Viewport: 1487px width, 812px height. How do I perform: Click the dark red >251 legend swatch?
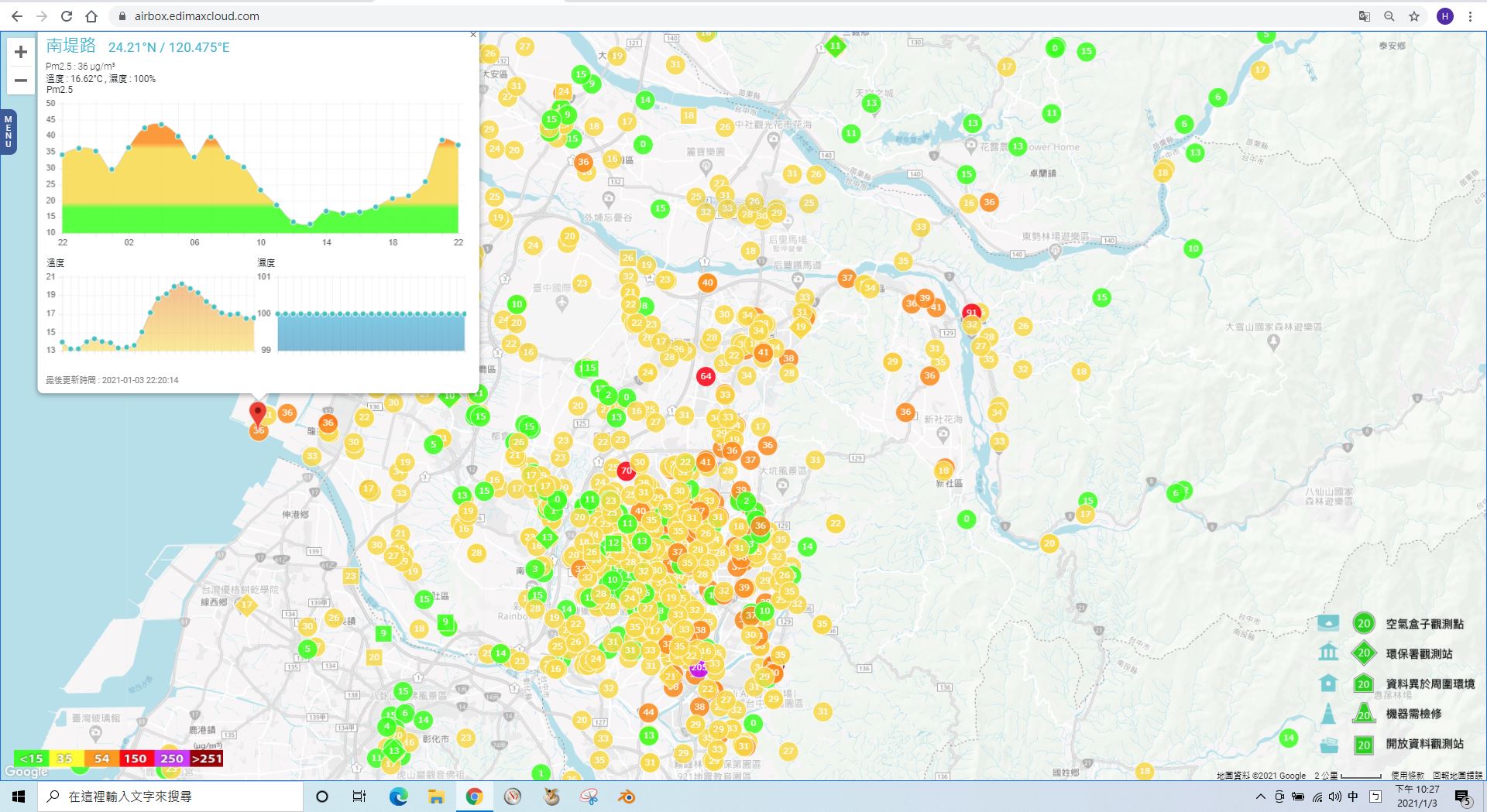click(x=206, y=759)
